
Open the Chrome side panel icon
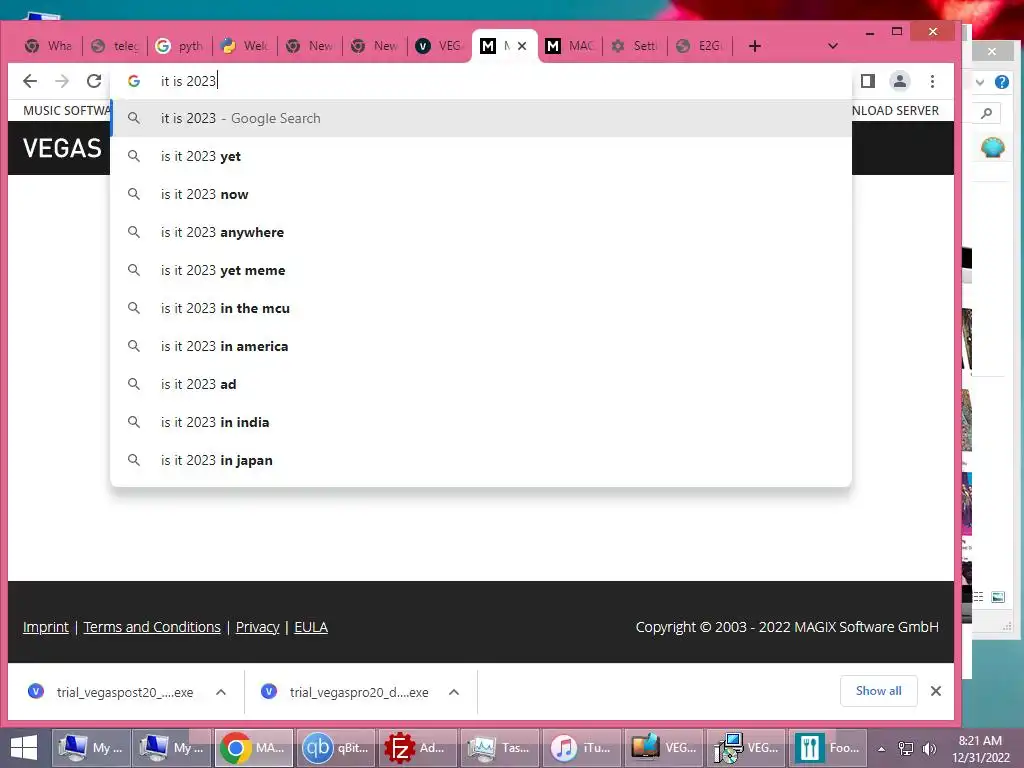point(867,81)
